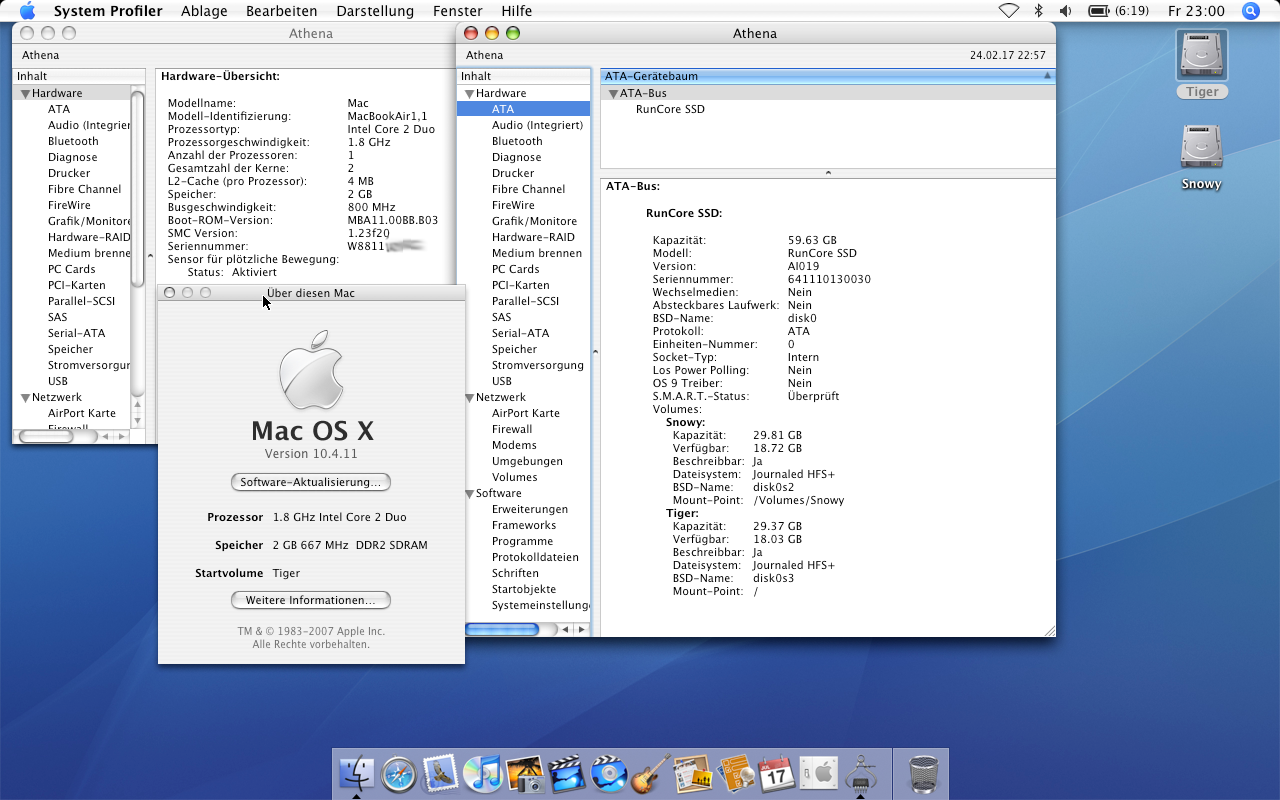
Task: Click the split-pane collapse arrow below device tree
Action: (x=828, y=173)
